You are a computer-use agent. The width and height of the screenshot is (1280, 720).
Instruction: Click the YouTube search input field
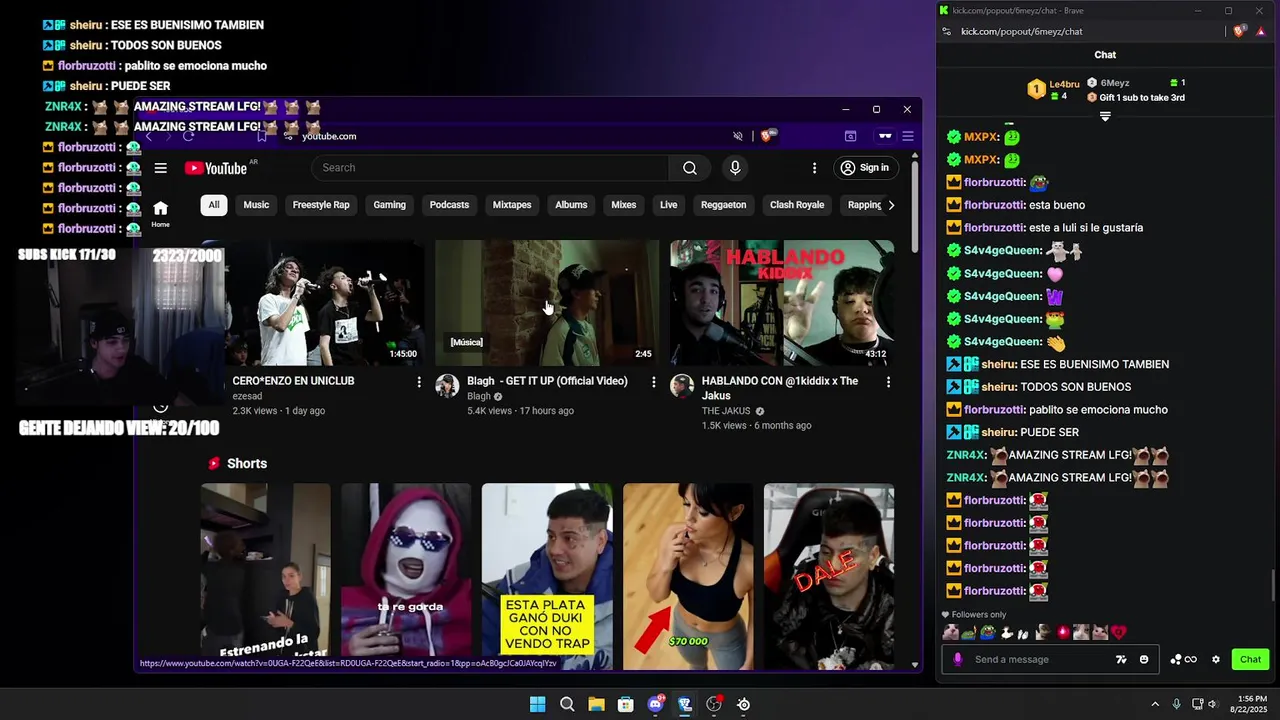tap(490, 168)
